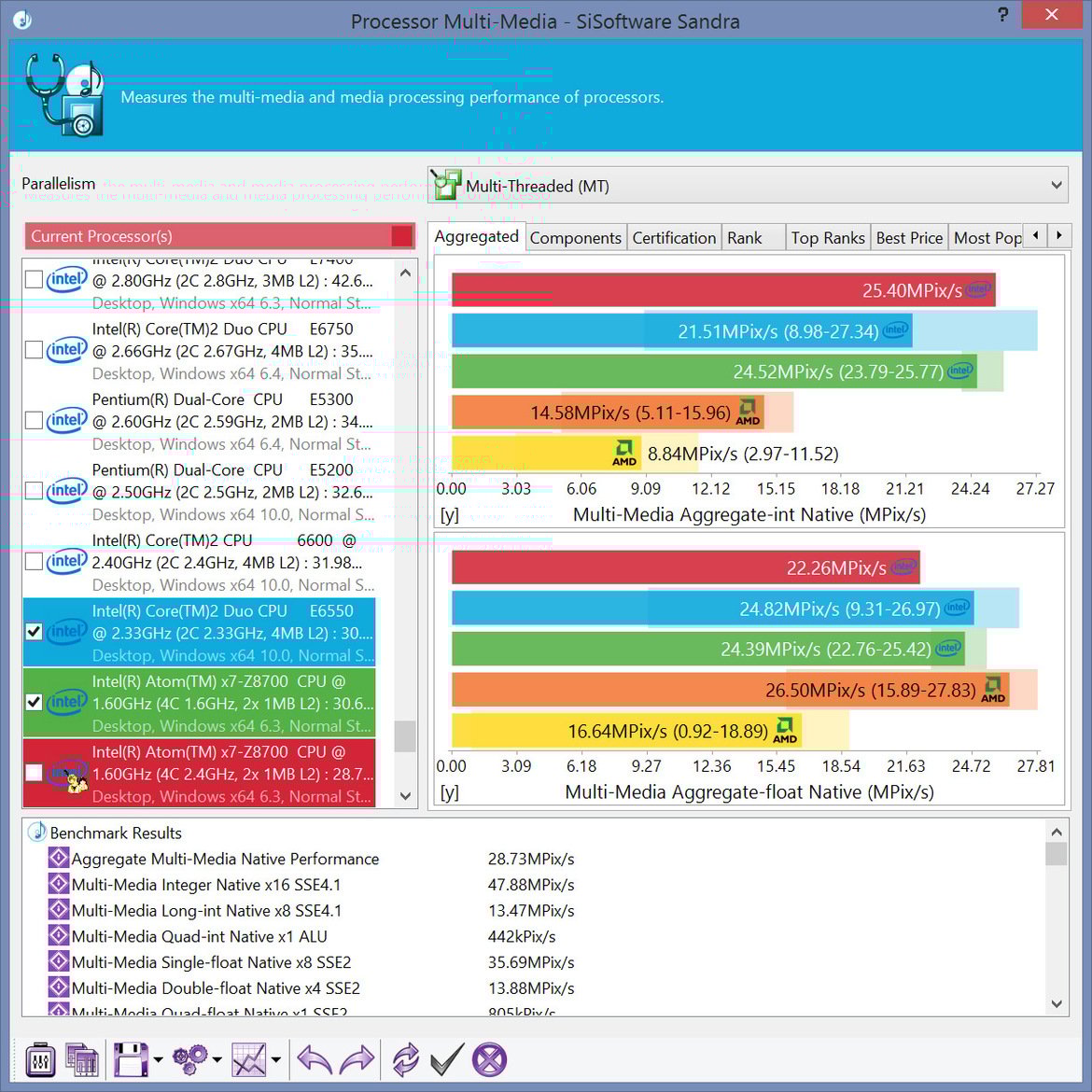
Task: Click the diamond icon for Aggregate Multi-Media Native Performance
Action: [x=59, y=858]
